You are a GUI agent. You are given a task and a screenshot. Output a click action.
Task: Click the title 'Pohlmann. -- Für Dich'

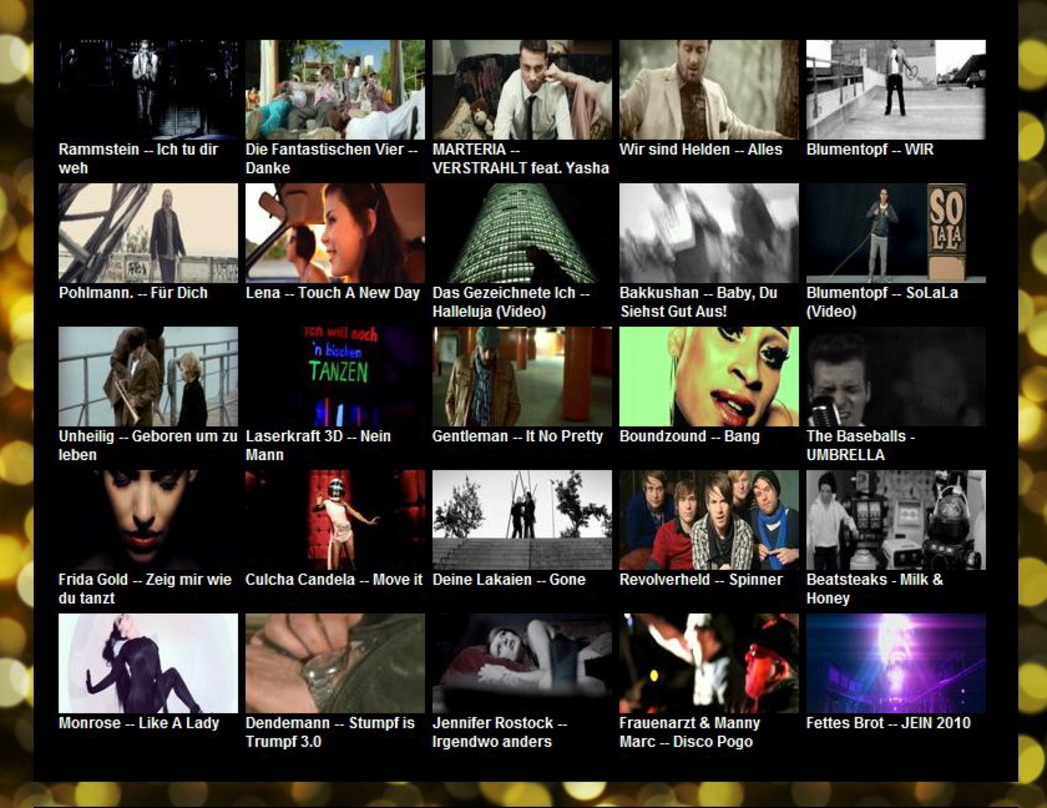pos(133,293)
